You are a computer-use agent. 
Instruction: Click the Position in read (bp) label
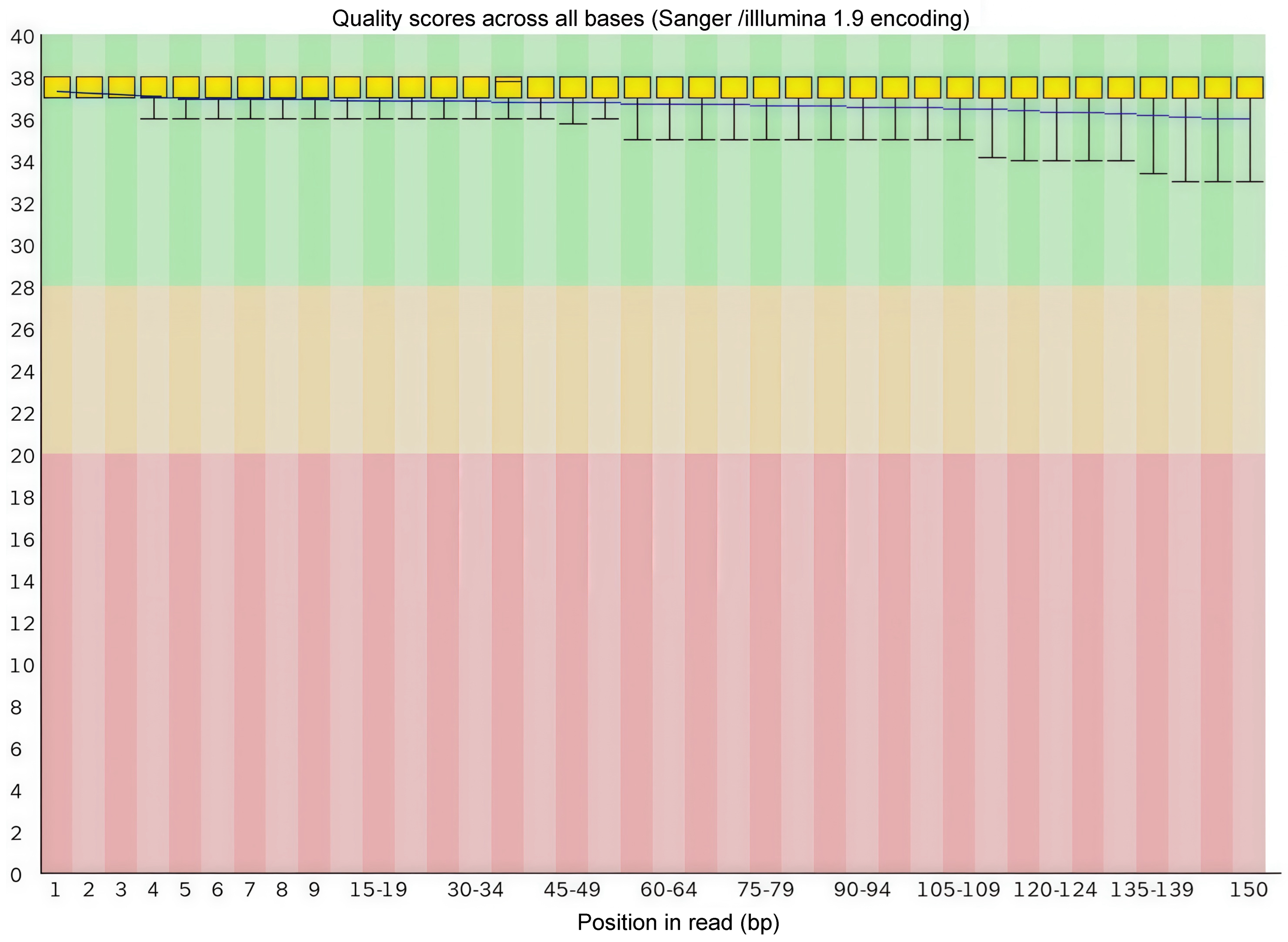pos(678,922)
